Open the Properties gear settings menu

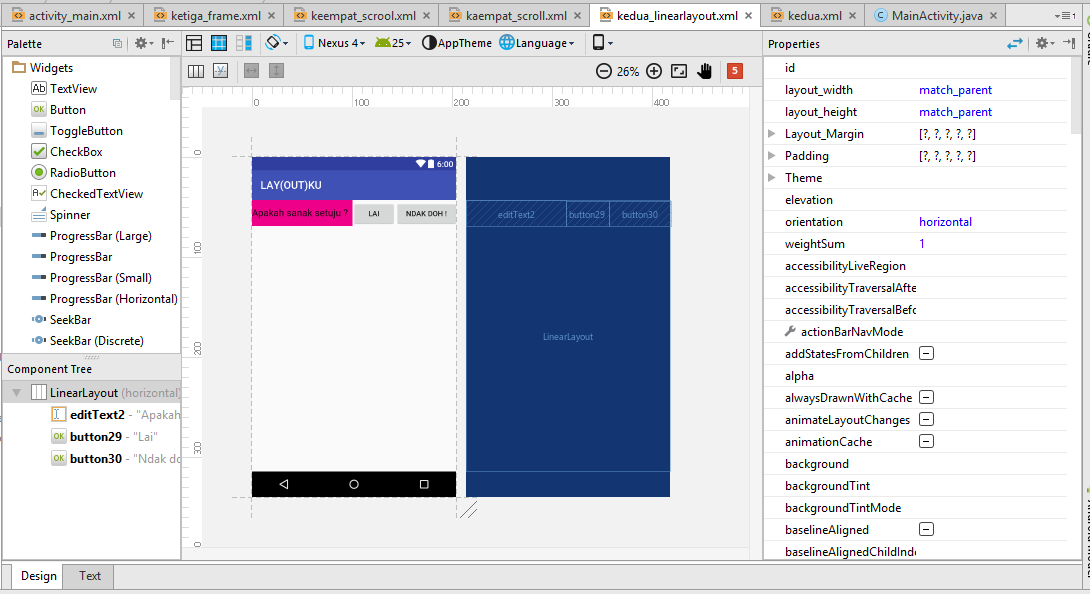click(1045, 44)
